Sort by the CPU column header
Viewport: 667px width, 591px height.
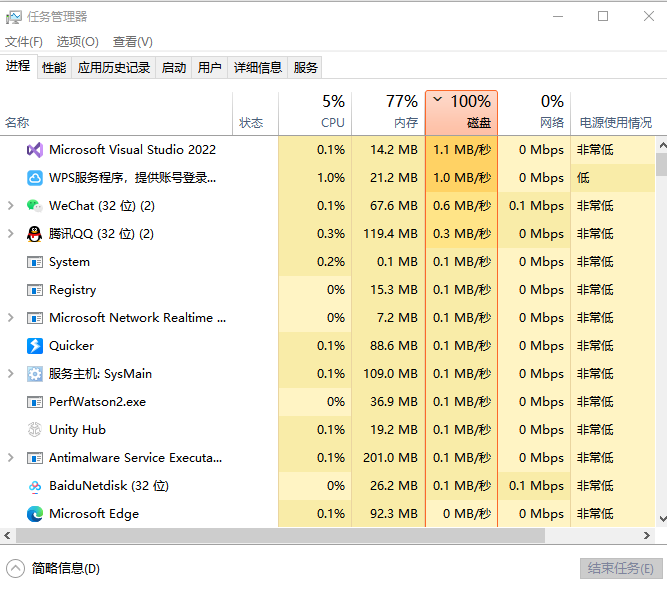tap(315, 114)
